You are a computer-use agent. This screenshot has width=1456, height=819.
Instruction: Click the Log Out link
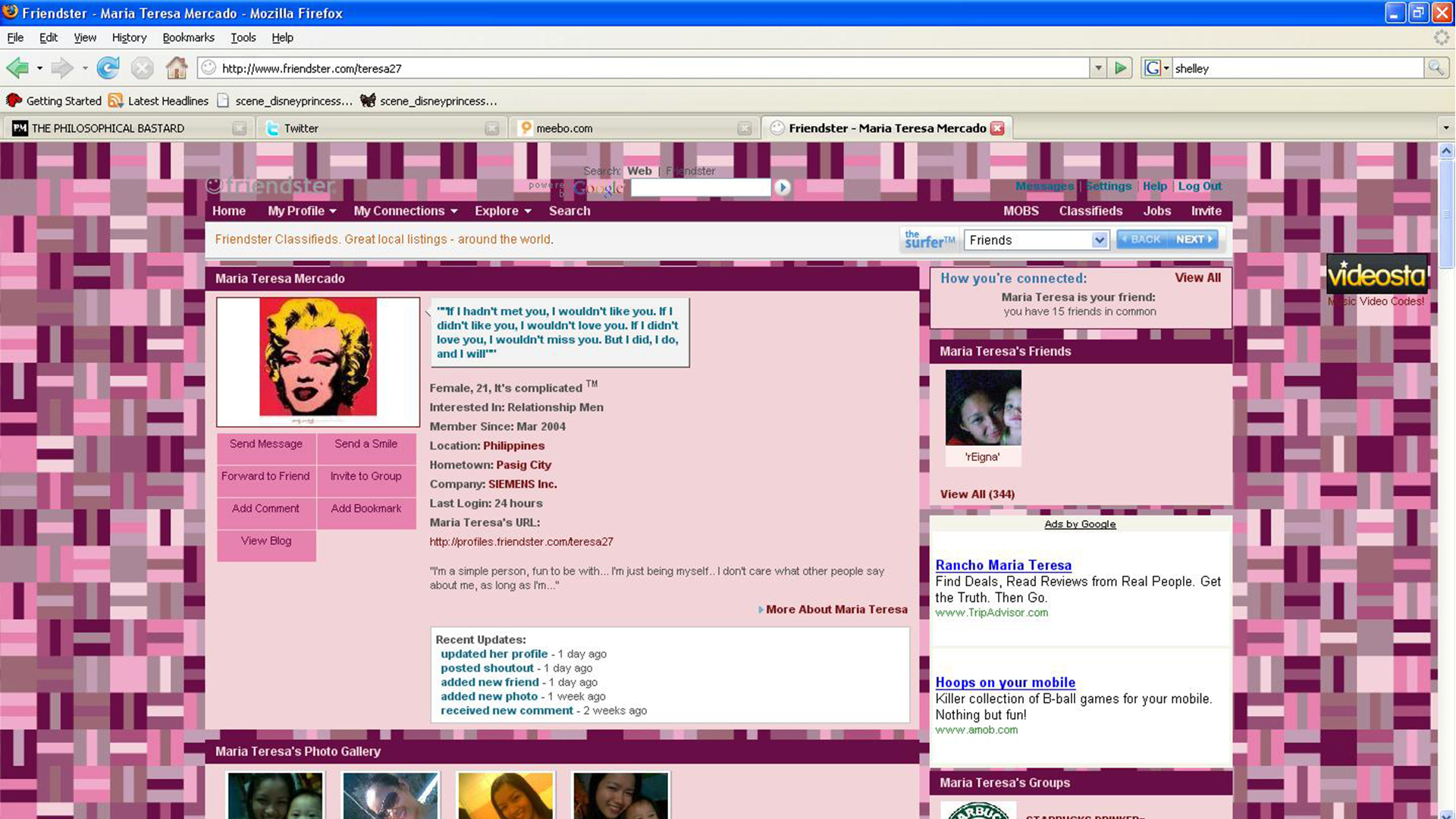click(1200, 186)
